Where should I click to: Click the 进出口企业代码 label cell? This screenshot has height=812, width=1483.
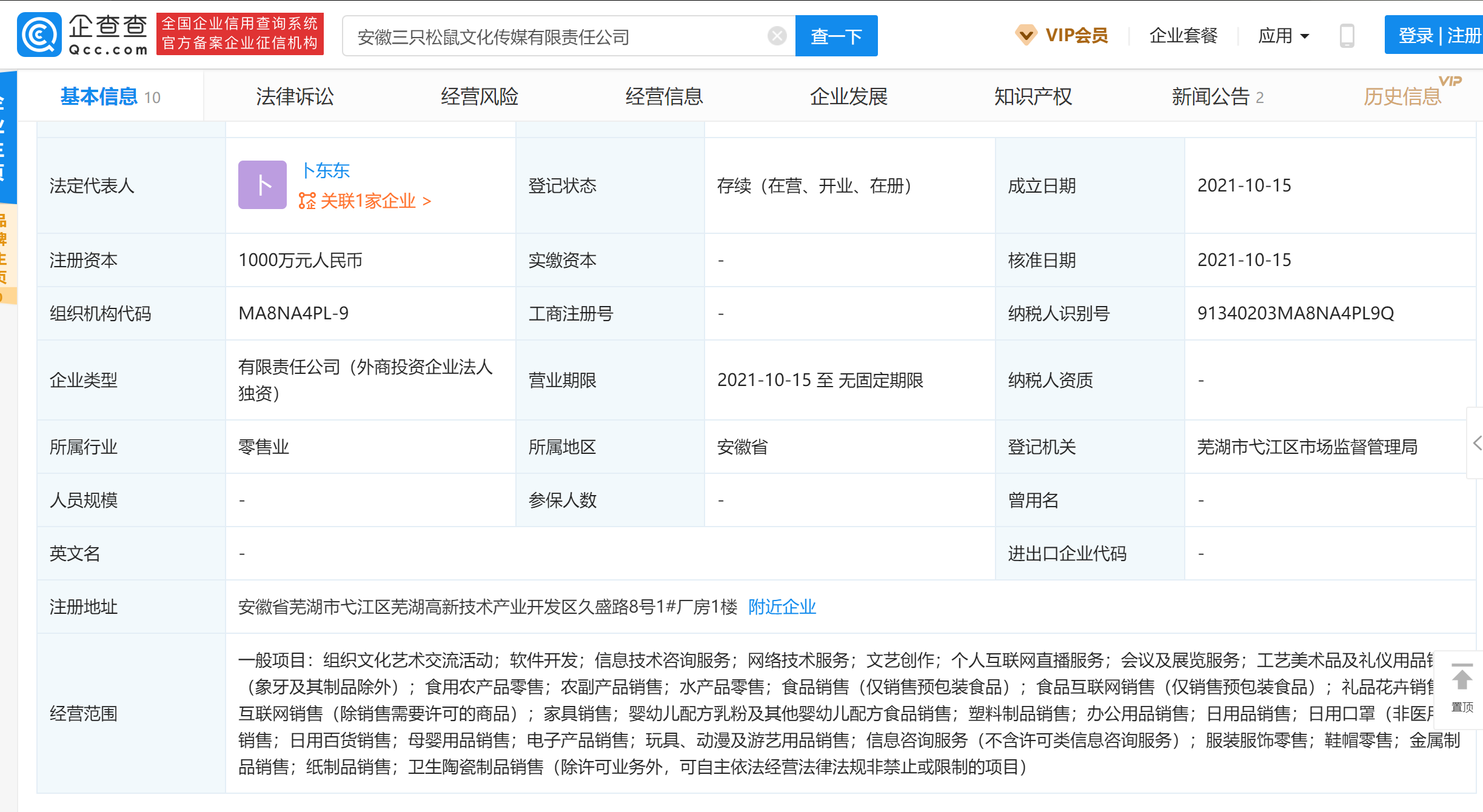(1090, 553)
